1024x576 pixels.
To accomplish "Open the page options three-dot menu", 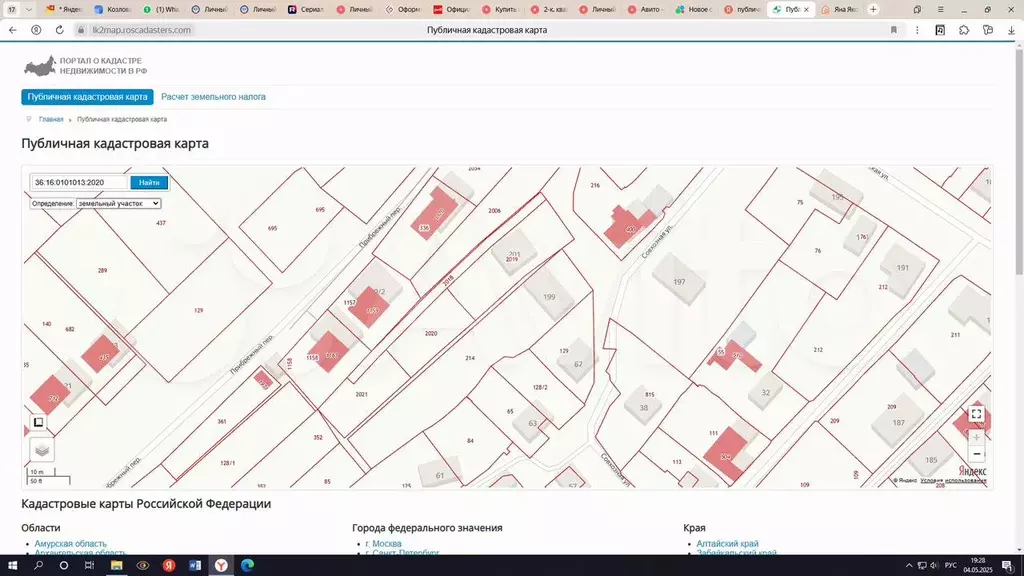I will point(917,30).
